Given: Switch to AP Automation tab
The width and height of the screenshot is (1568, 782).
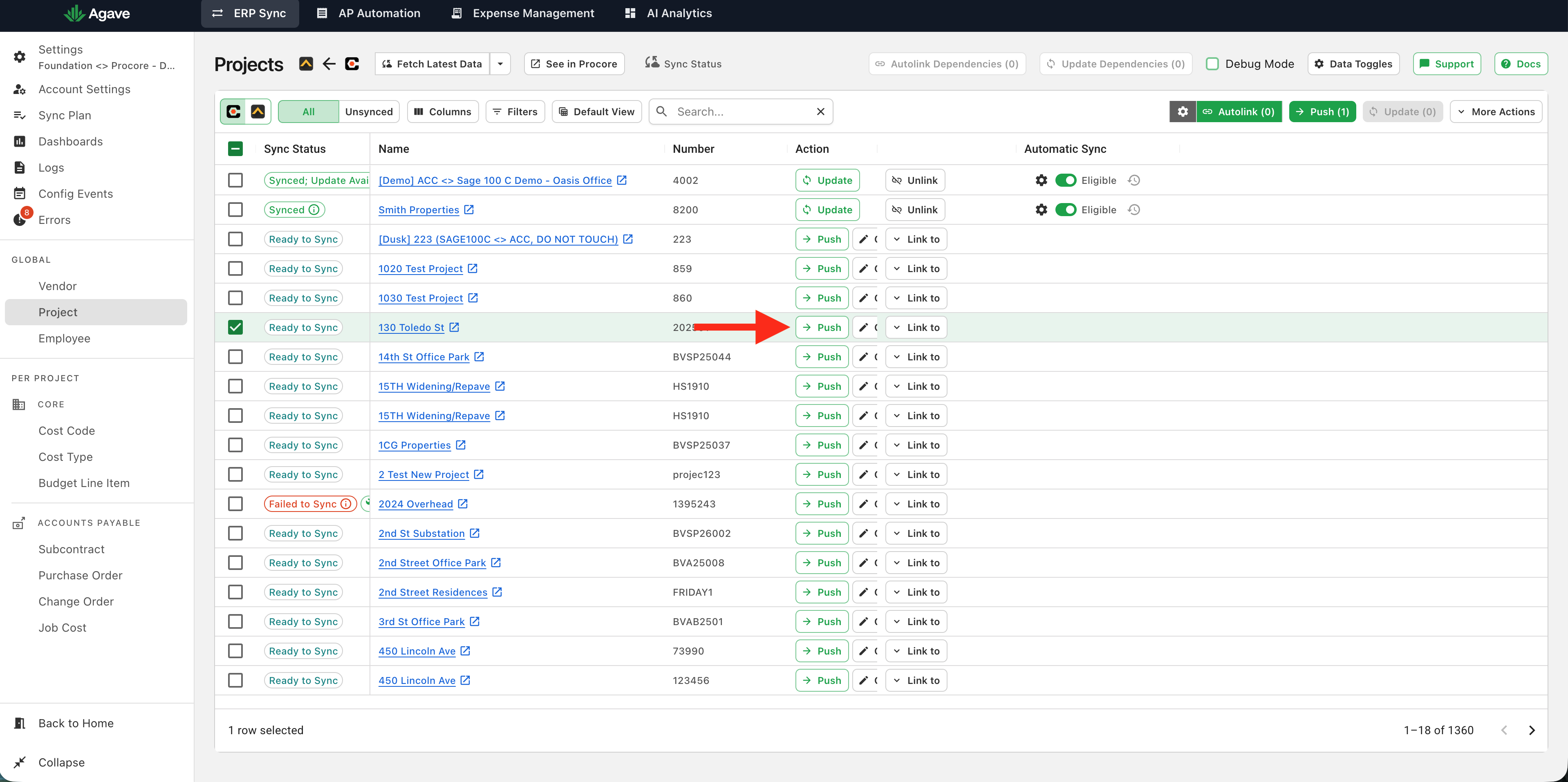Looking at the screenshot, I should coord(368,13).
